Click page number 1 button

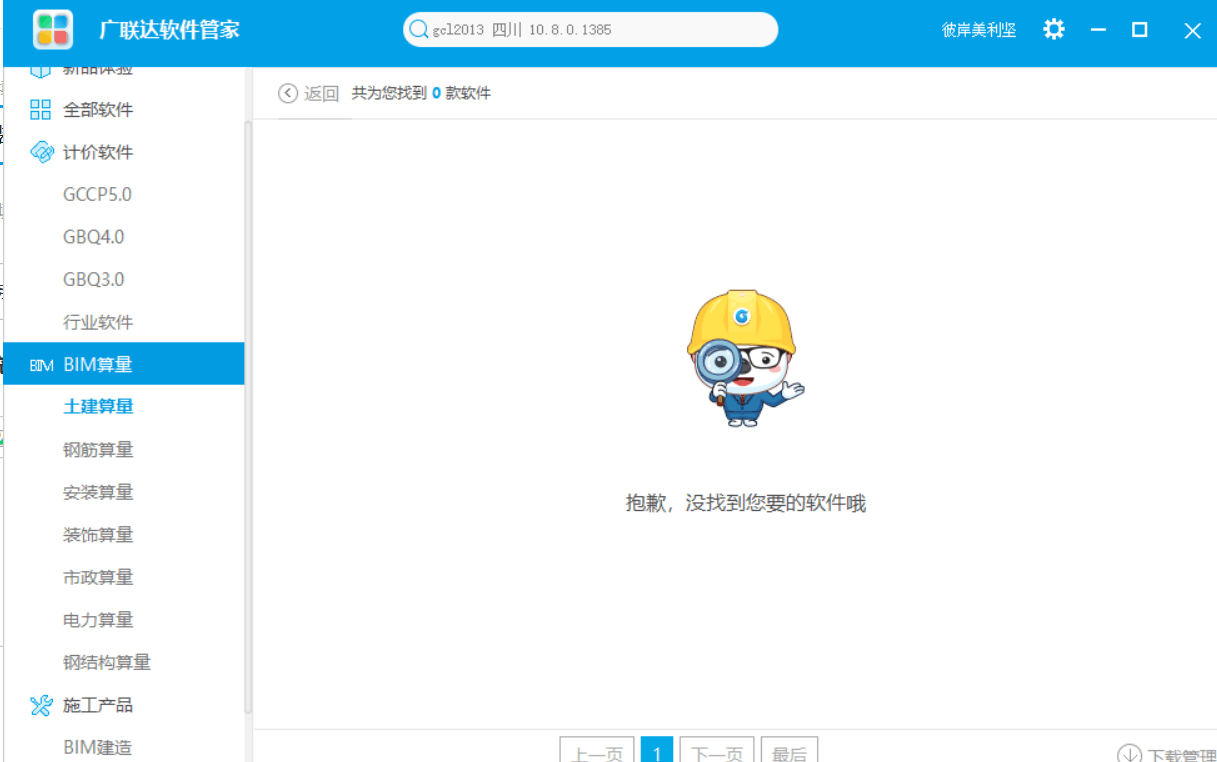click(657, 750)
